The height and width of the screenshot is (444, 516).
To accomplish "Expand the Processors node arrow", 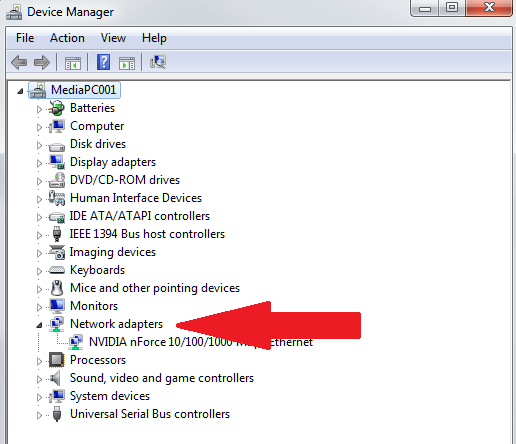I will click(39, 361).
